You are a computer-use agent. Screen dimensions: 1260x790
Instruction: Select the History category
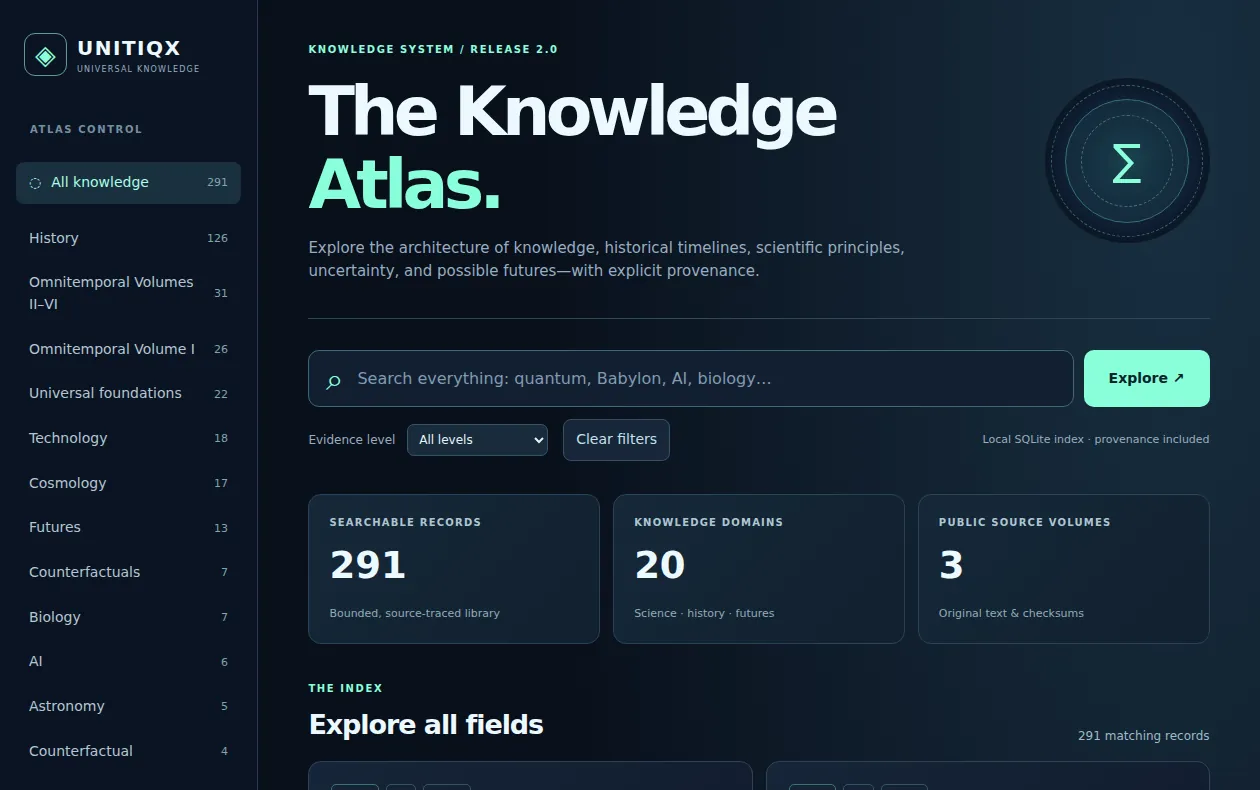(x=128, y=238)
